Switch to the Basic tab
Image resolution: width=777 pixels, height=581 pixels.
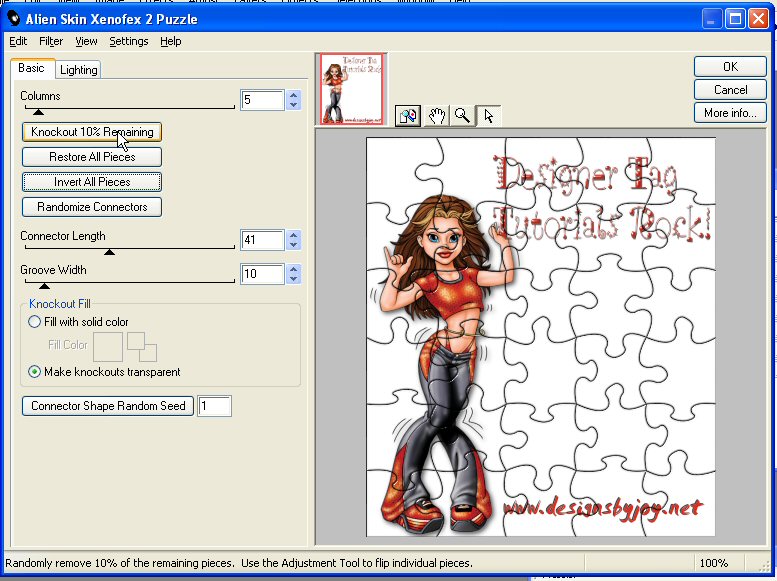(x=32, y=68)
